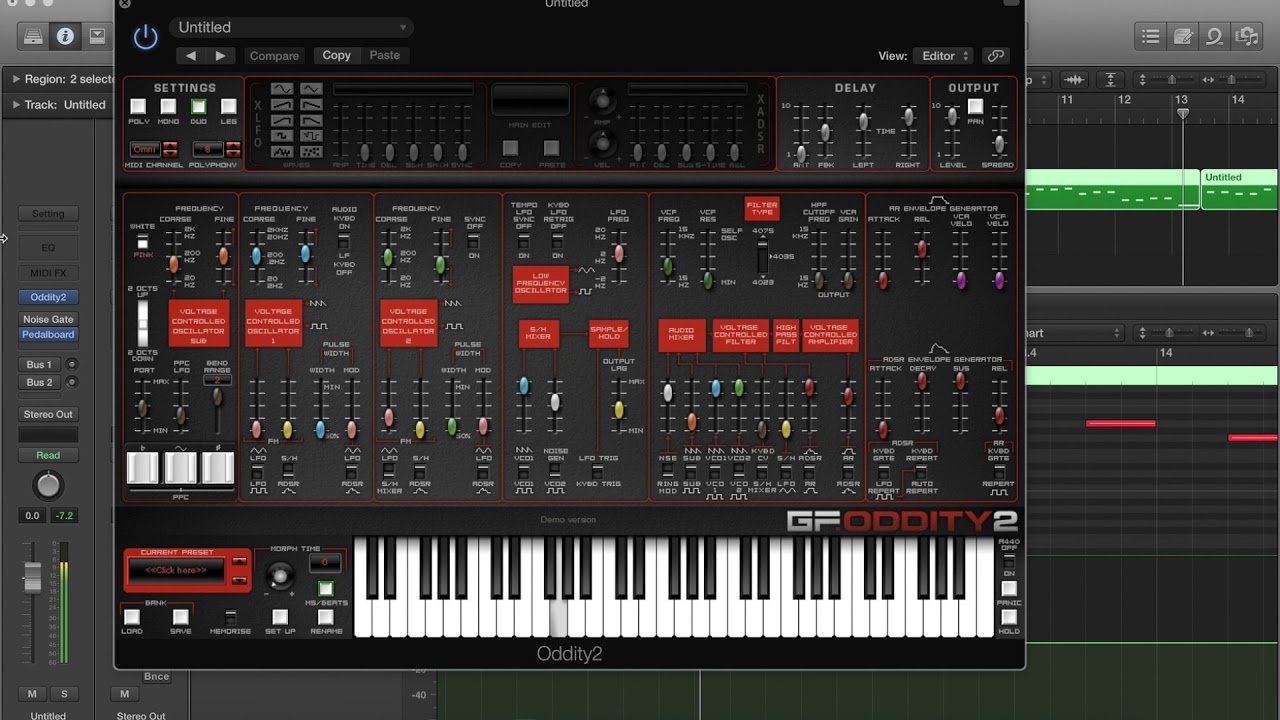Expand the Track inspector disclosure triangle

point(16,104)
